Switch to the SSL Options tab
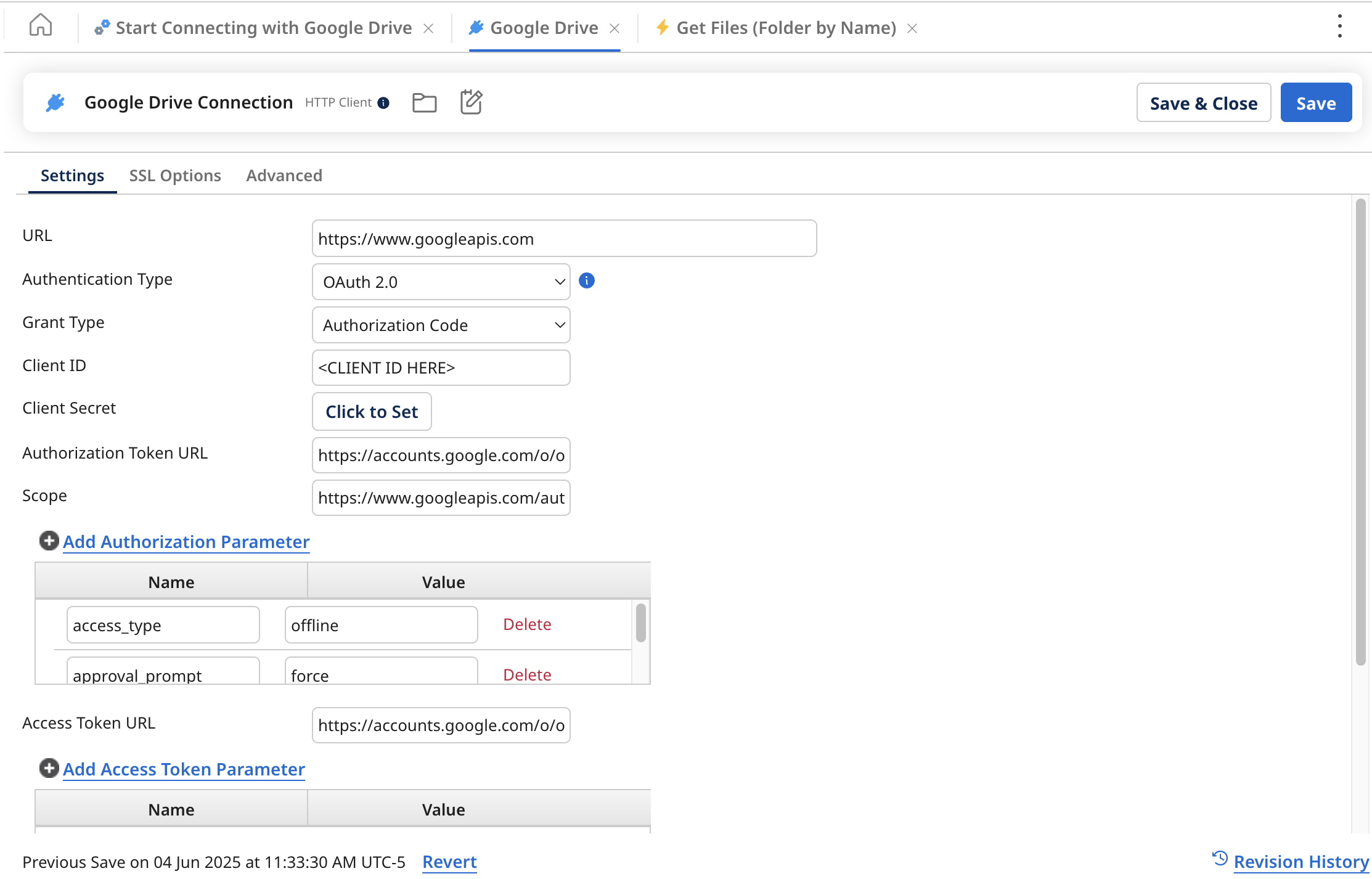This screenshot has width=1372, height=879. pyautogui.click(x=175, y=176)
